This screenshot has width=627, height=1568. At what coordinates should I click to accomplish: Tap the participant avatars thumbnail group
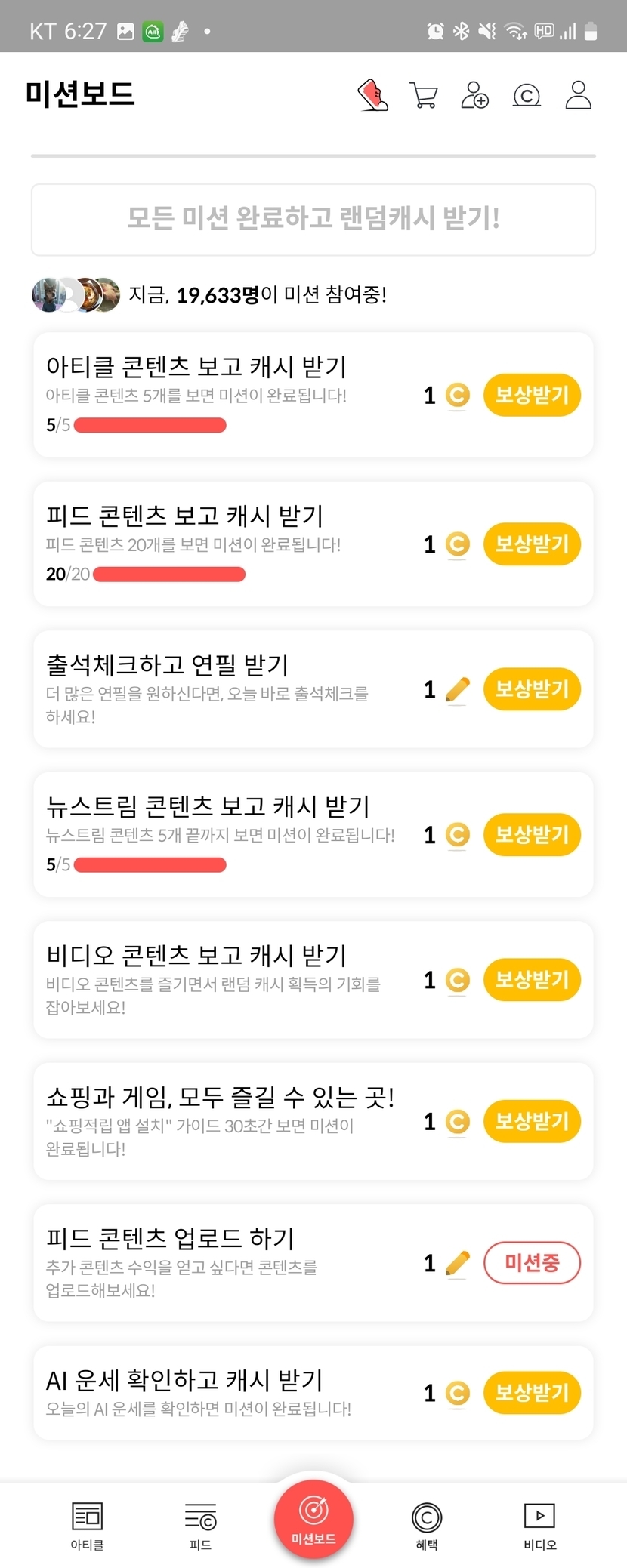tap(76, 294)
